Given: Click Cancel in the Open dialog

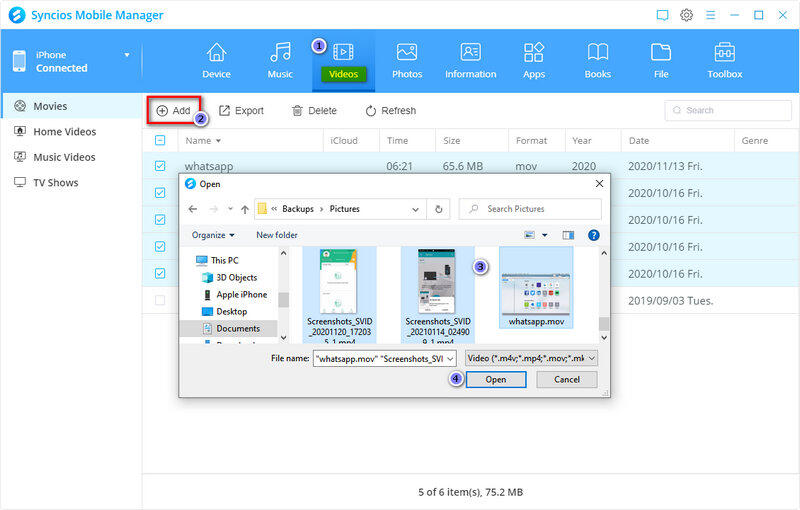Looking at the screenshot, I should pyautogui.click(x=566, y=380).
